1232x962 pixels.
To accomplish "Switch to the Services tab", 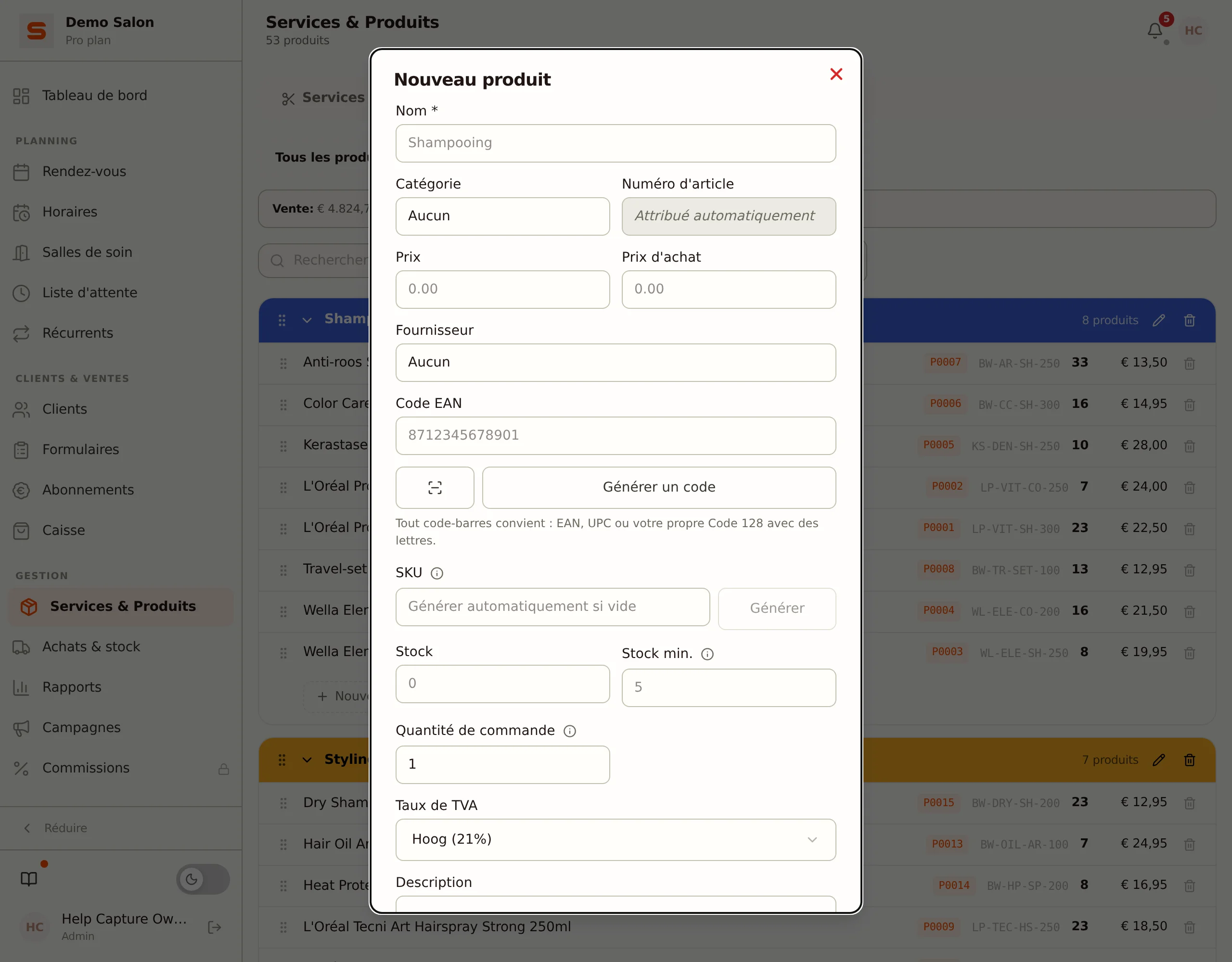I will coord(323,98).
